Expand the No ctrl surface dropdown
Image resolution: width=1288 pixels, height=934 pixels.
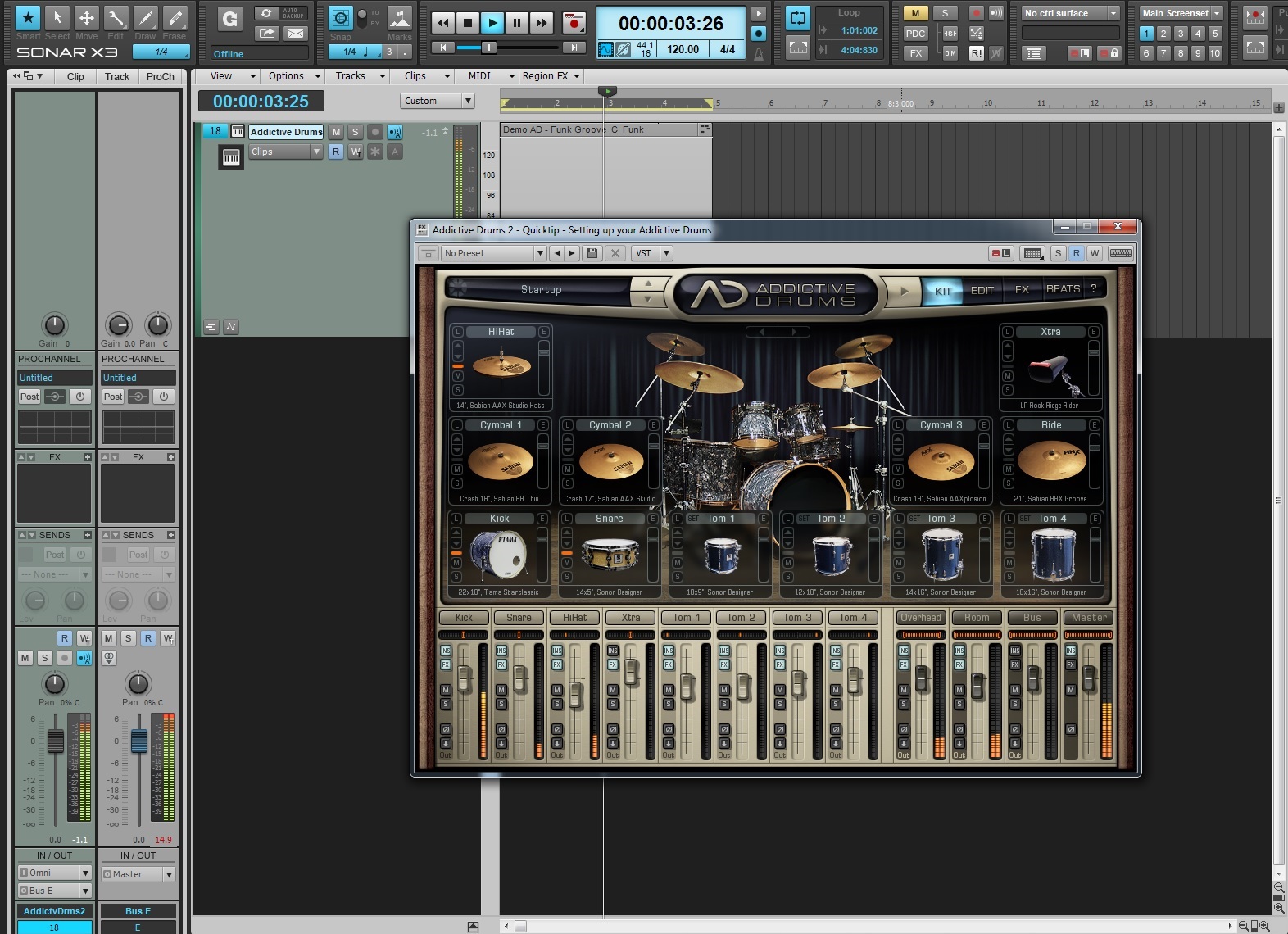point(1070,13)
